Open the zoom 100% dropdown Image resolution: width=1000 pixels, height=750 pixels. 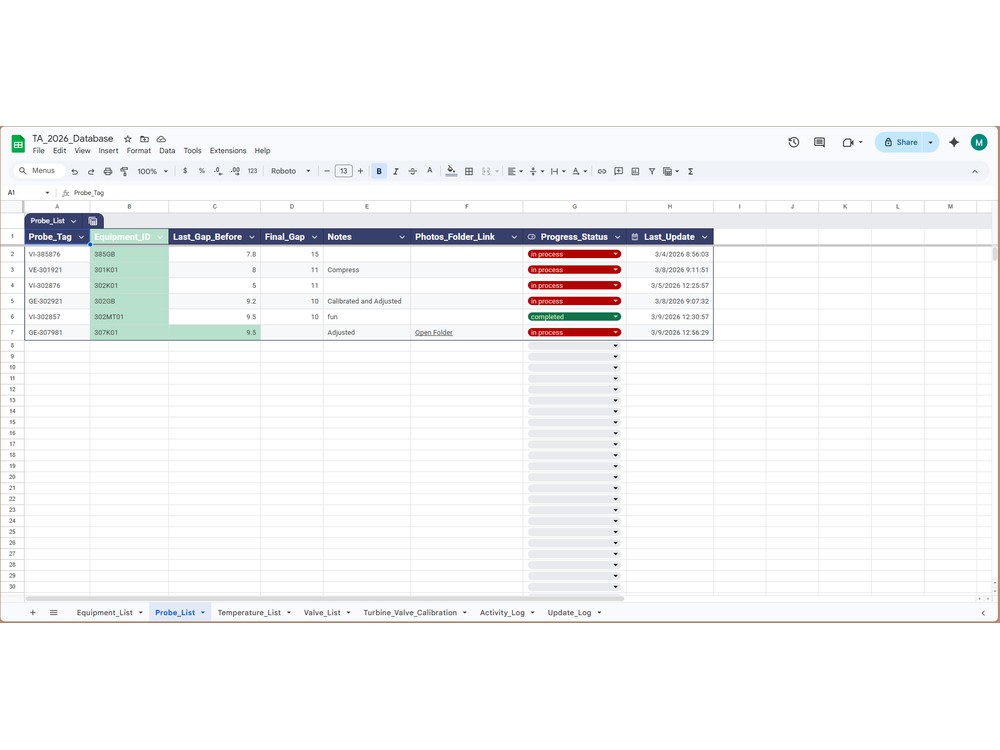pyautogui.click(x=152, y=171)
